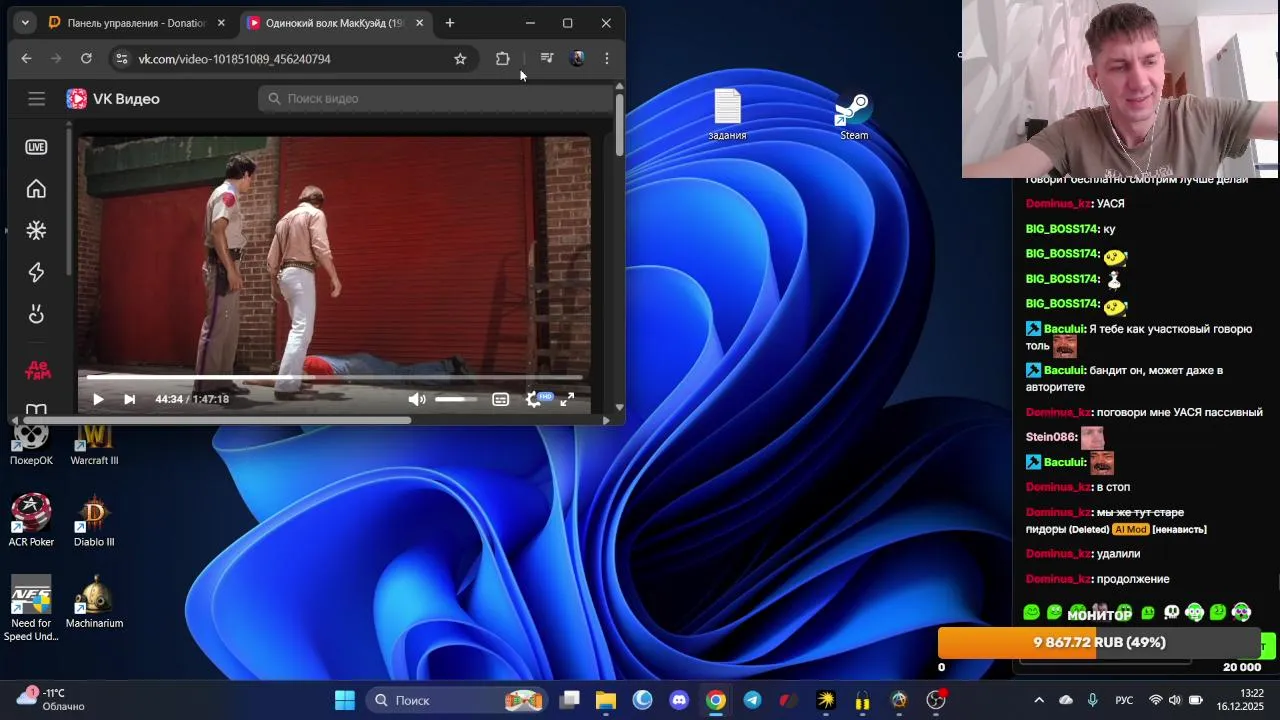The height and width of the screenshot is (720, 1280).
Task: Click the donation goal bar 9 867.72 RUB
Action: (x=1099, y=643)
